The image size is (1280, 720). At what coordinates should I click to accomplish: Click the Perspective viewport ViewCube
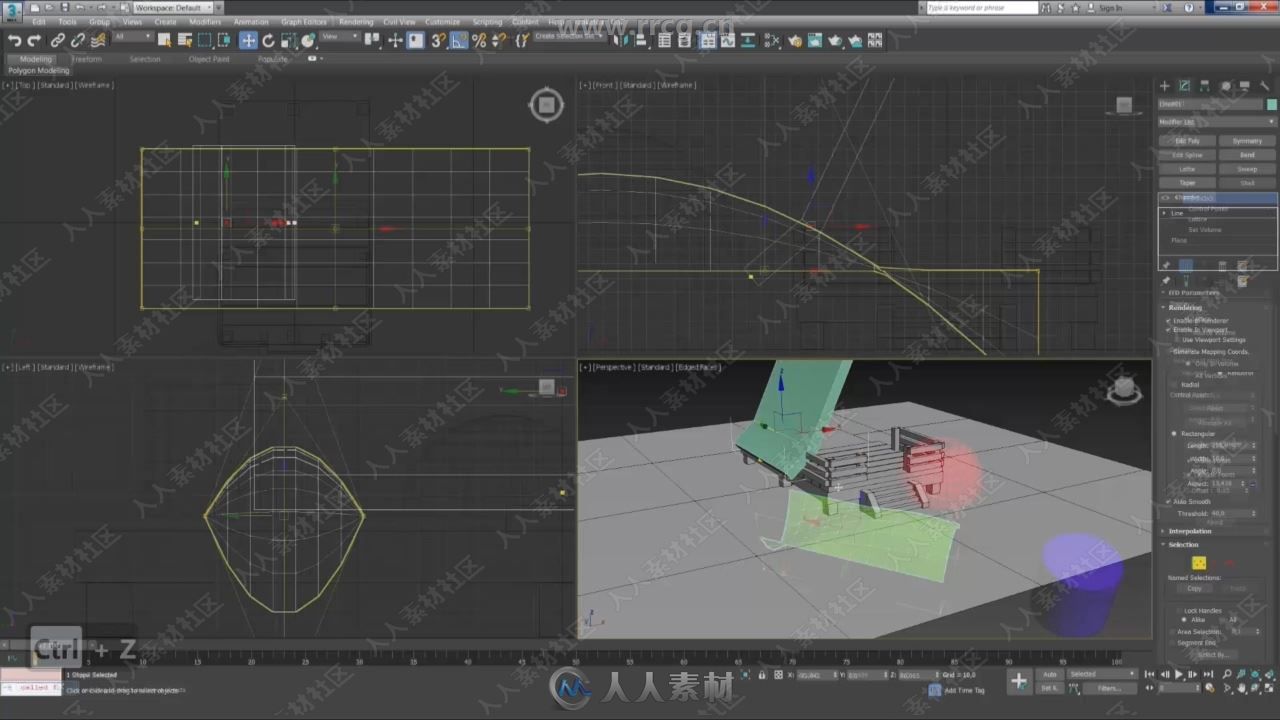(x=1124, y=390)
